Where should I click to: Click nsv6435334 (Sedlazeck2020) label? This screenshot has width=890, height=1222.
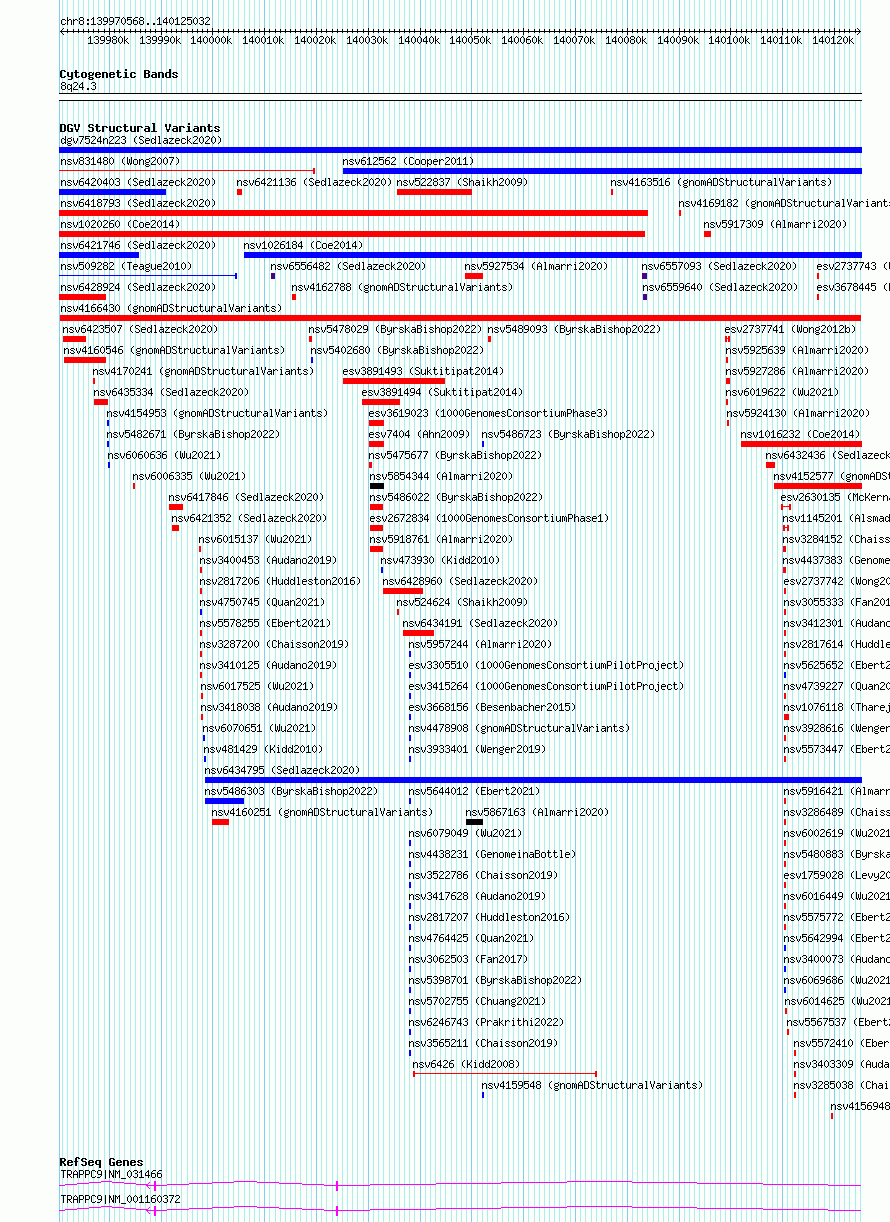tap(171, 392)
